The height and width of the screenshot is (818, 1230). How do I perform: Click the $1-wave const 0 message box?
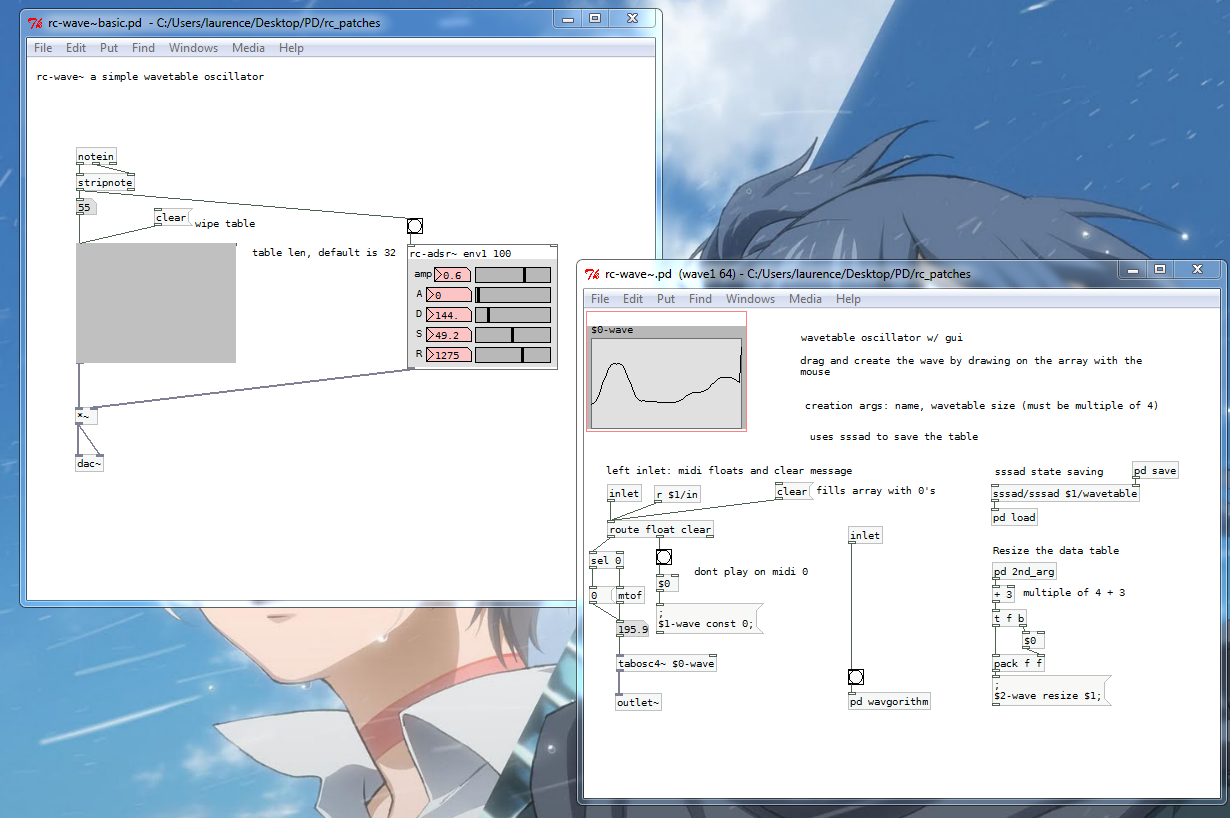(x=709, y=618)
